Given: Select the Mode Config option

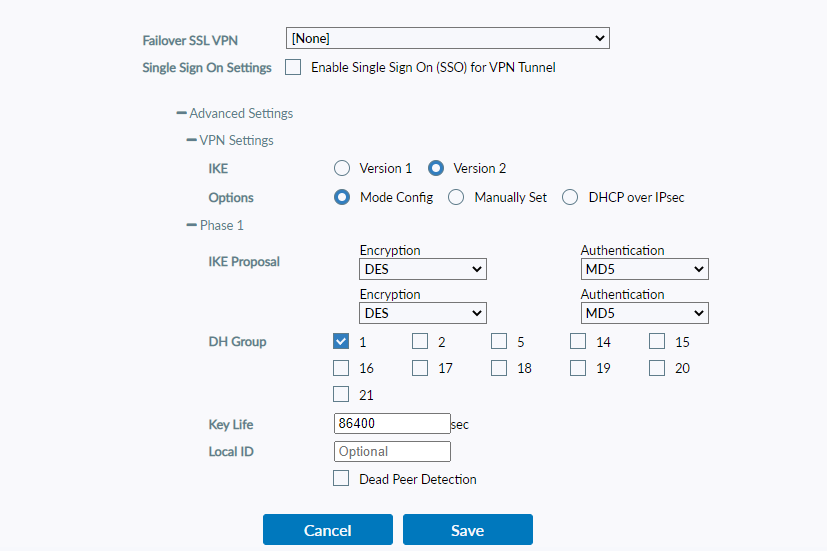Looking at the screenshot, I should tap(342, 197).
